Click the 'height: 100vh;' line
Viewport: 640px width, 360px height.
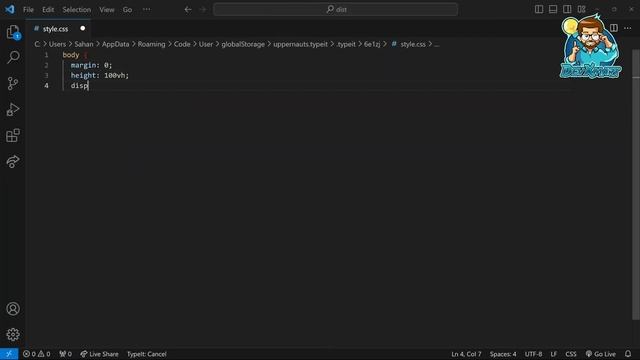tap(100, 75)
